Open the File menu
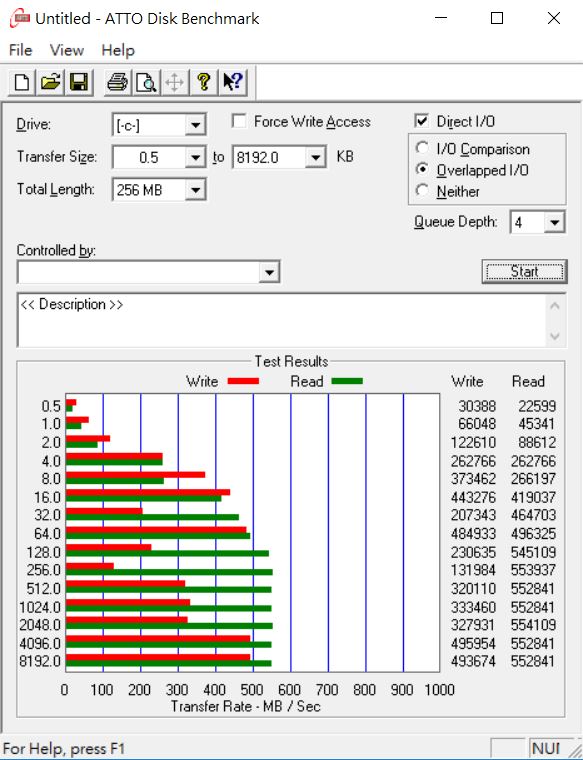The width and height of the screenshot is (583, 760). 20,50
